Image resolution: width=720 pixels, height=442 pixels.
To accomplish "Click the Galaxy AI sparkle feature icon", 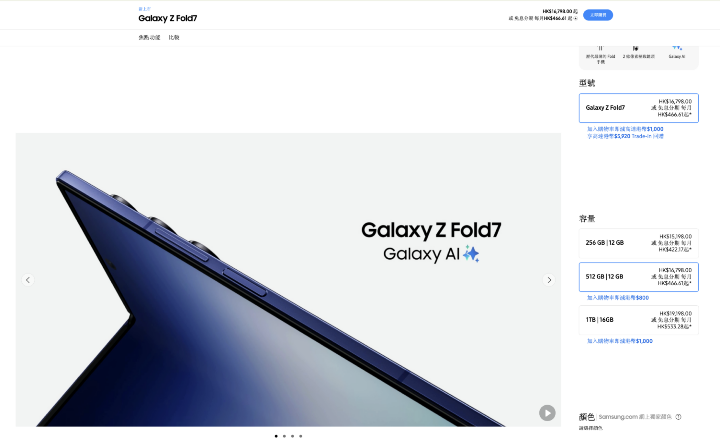I will click(677, 47).
